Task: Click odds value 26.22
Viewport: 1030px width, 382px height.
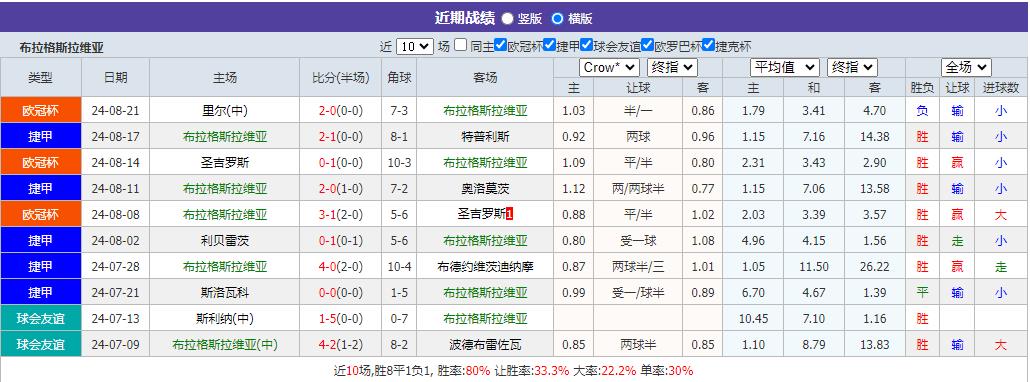Action: [x=874, y=267]
